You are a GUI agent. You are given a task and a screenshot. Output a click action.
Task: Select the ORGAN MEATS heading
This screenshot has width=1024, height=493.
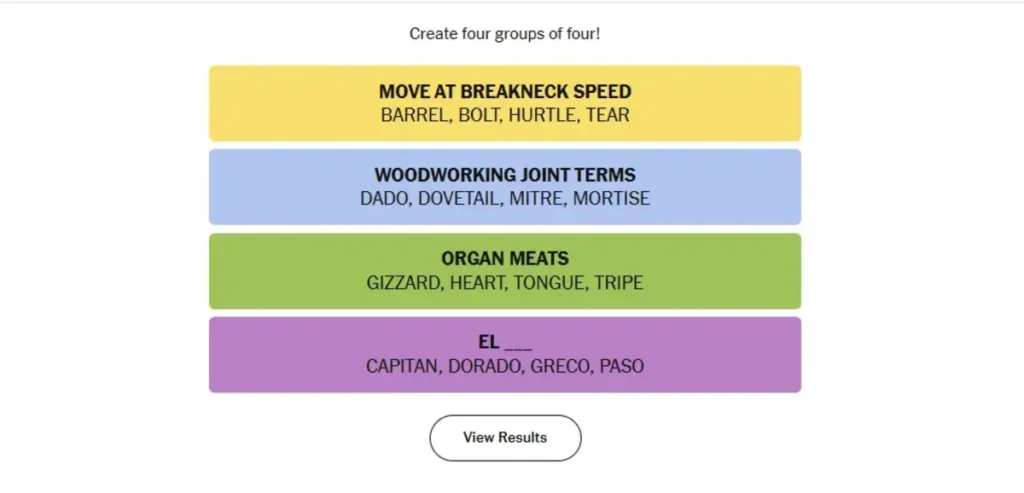505,260
